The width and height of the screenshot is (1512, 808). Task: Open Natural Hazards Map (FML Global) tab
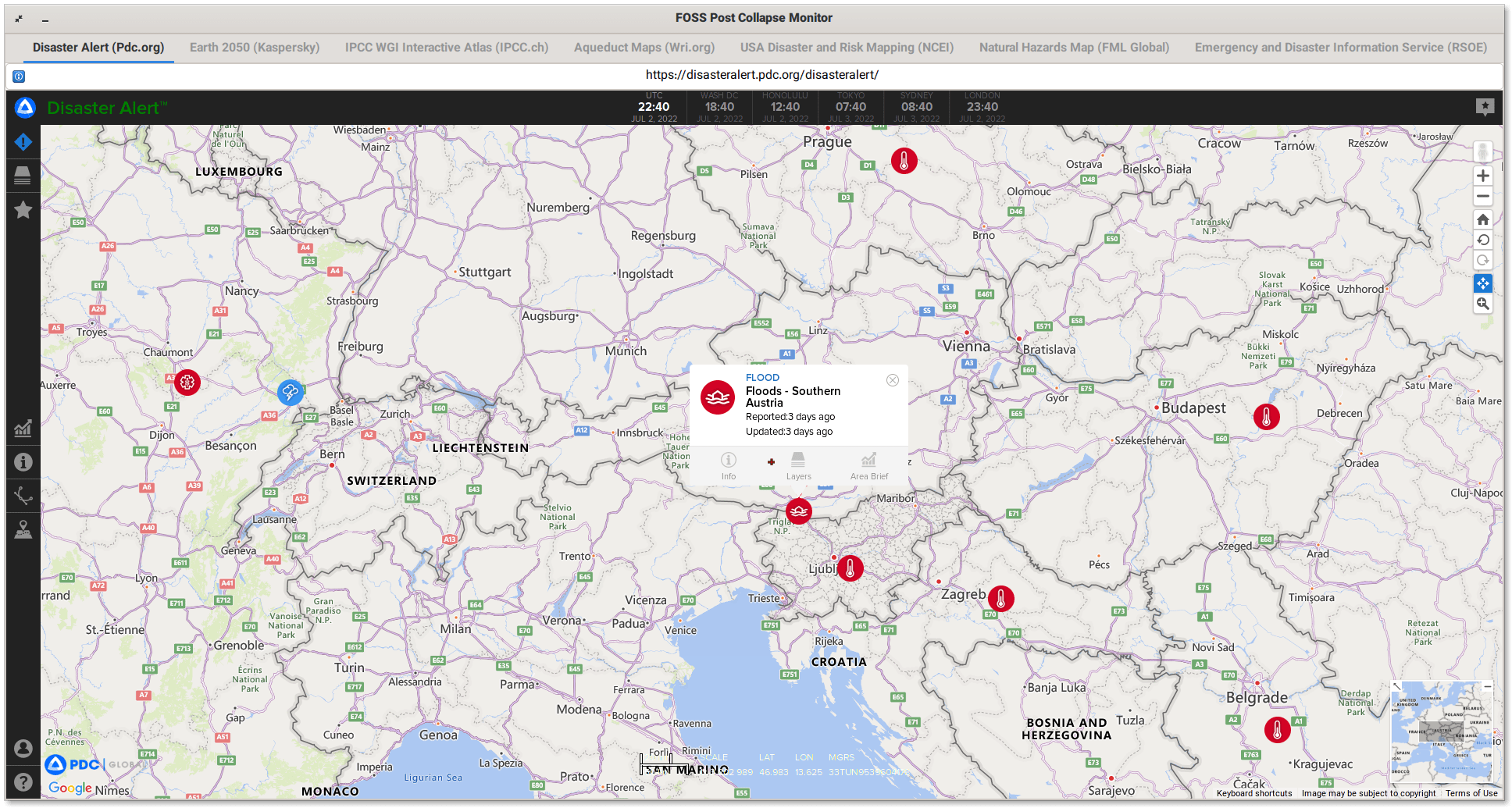point(1075,48)
